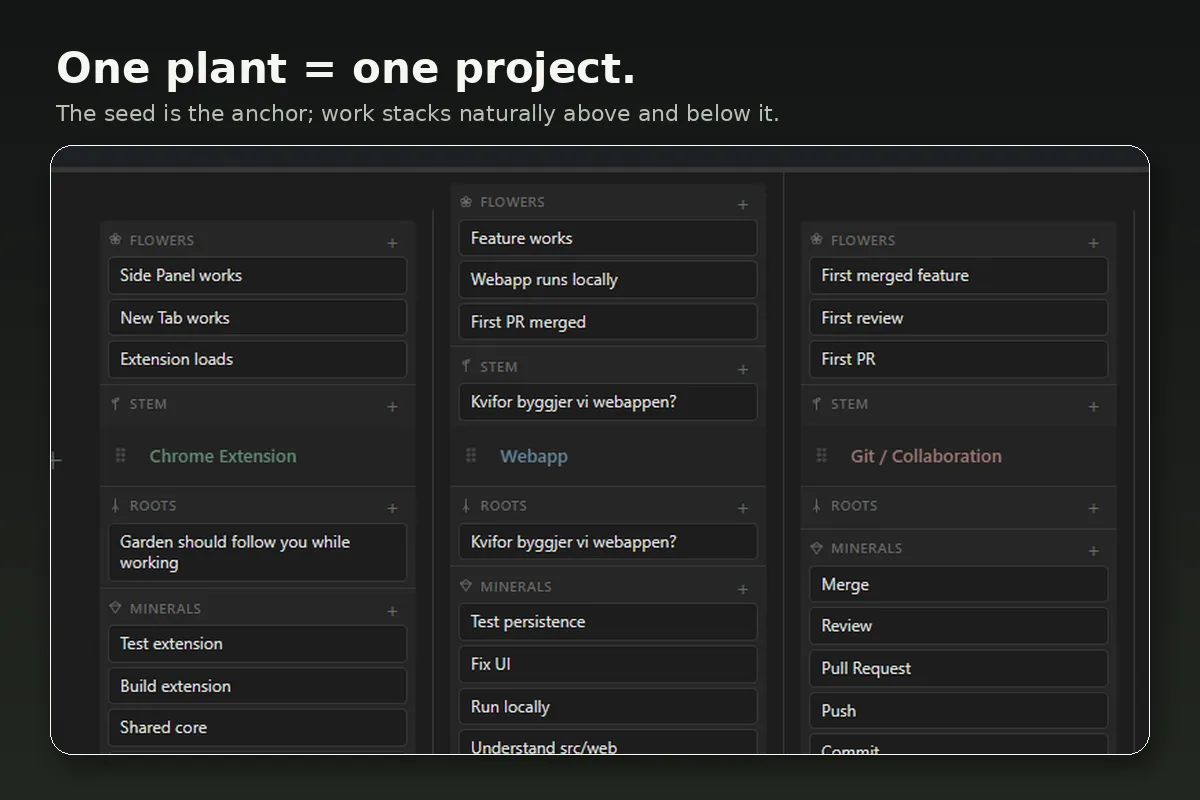The height and width of the screenshot is (800, 1200).
Task: Open the Run locally card
Action: 608,707
